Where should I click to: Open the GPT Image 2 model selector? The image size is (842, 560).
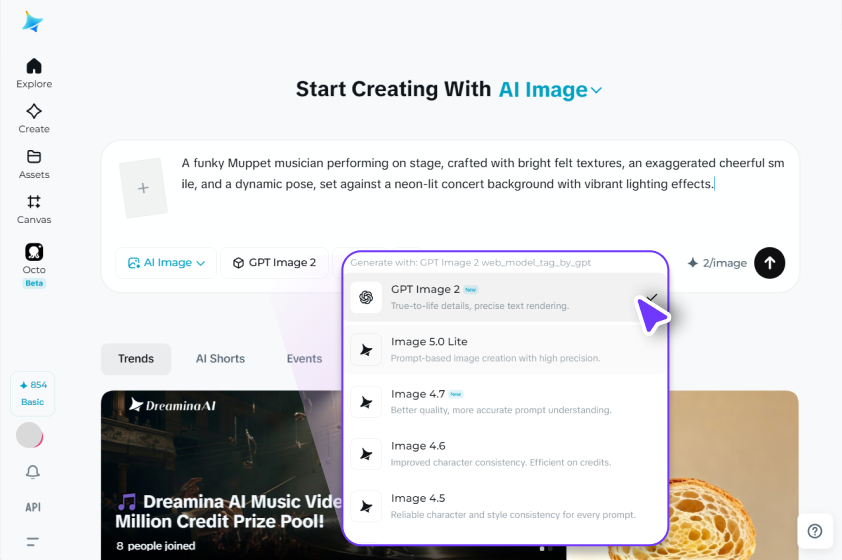point(274,263)
